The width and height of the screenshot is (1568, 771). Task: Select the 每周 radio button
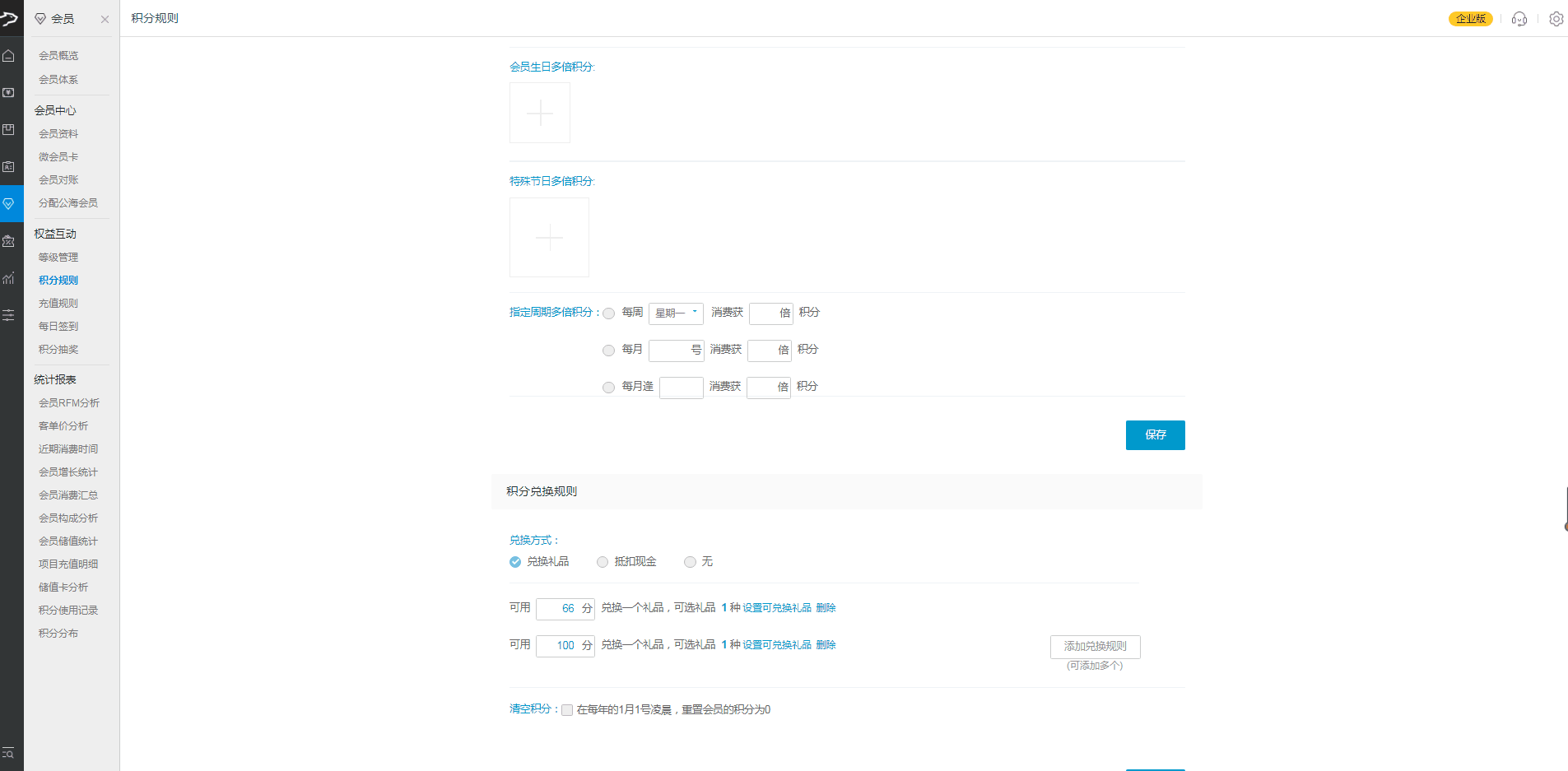pos(609,314)
